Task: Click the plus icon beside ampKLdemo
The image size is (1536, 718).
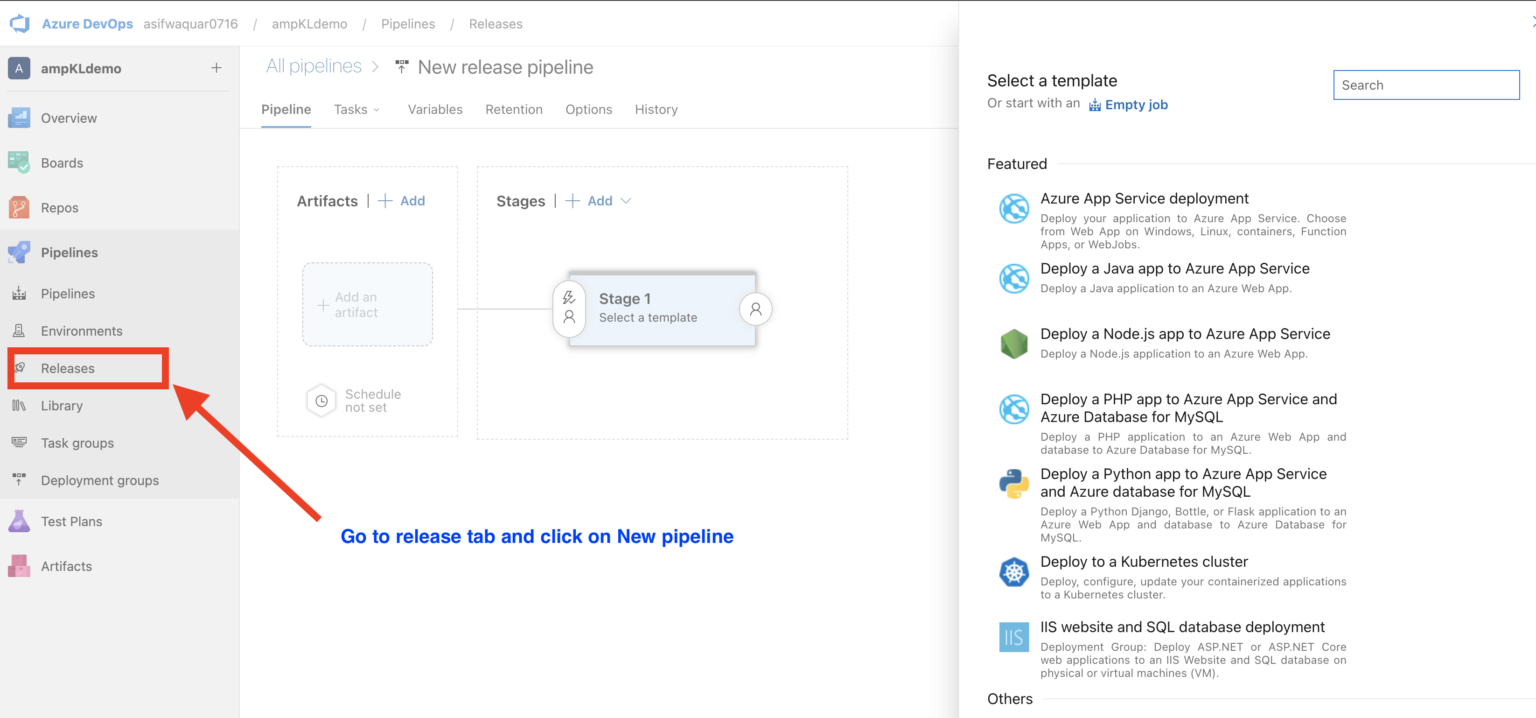Action: [x=217, y=68]
